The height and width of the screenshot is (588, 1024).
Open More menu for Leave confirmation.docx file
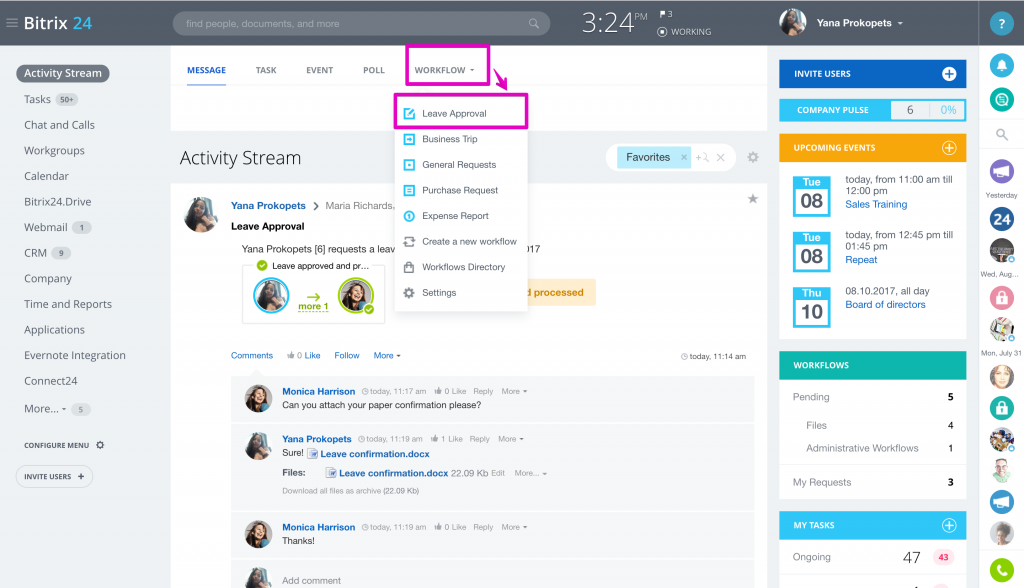530,473
